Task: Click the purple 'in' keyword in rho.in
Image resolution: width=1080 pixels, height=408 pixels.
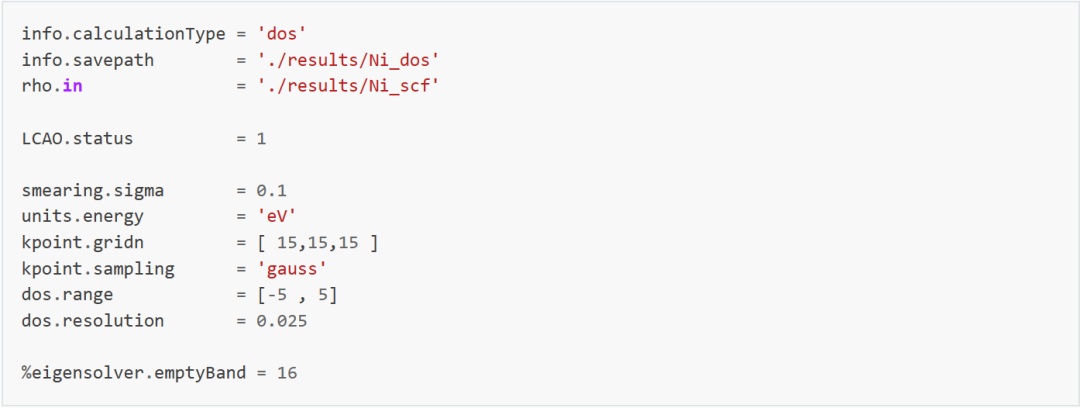Action: pos(72,87)
